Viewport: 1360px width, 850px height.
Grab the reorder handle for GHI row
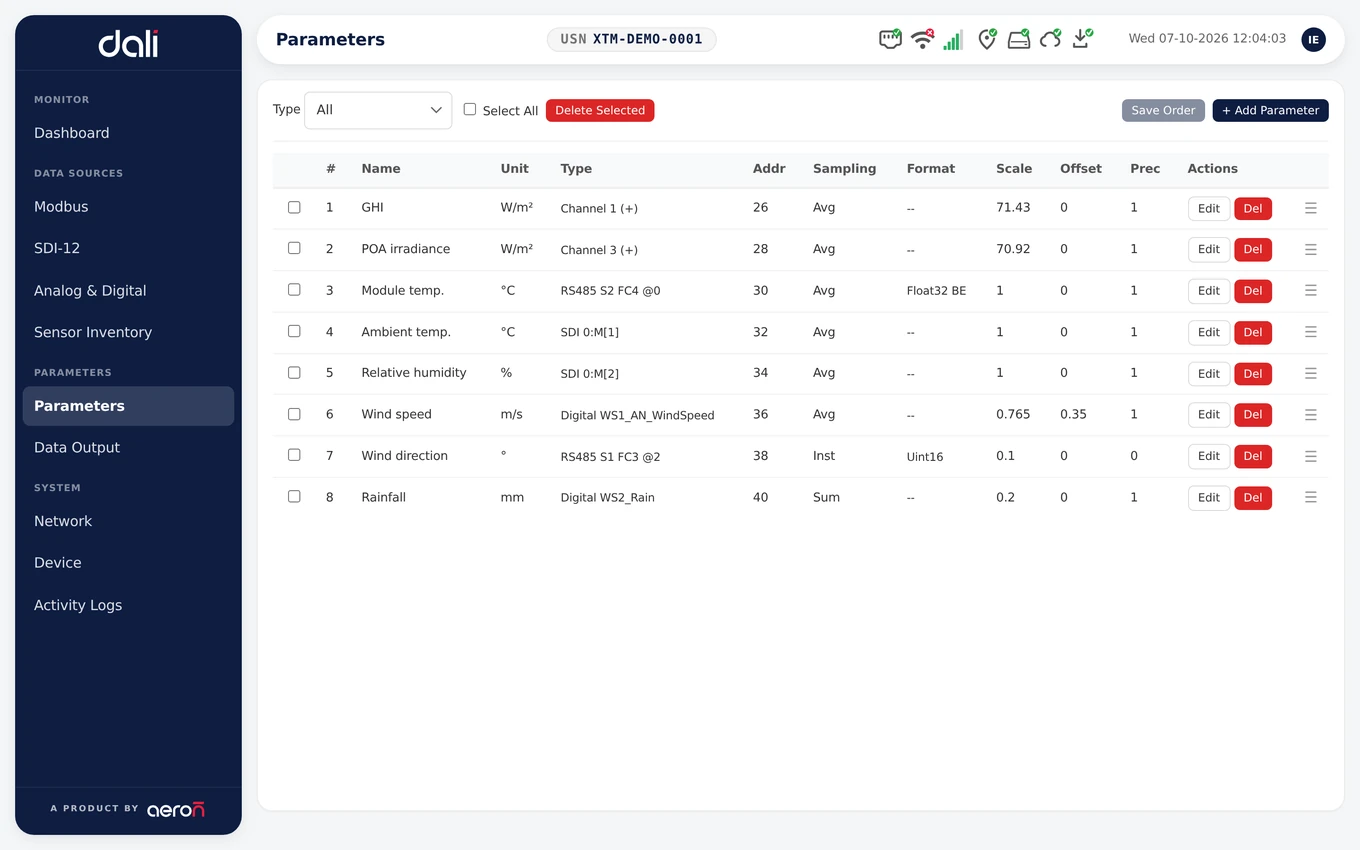click(1310, 208)
